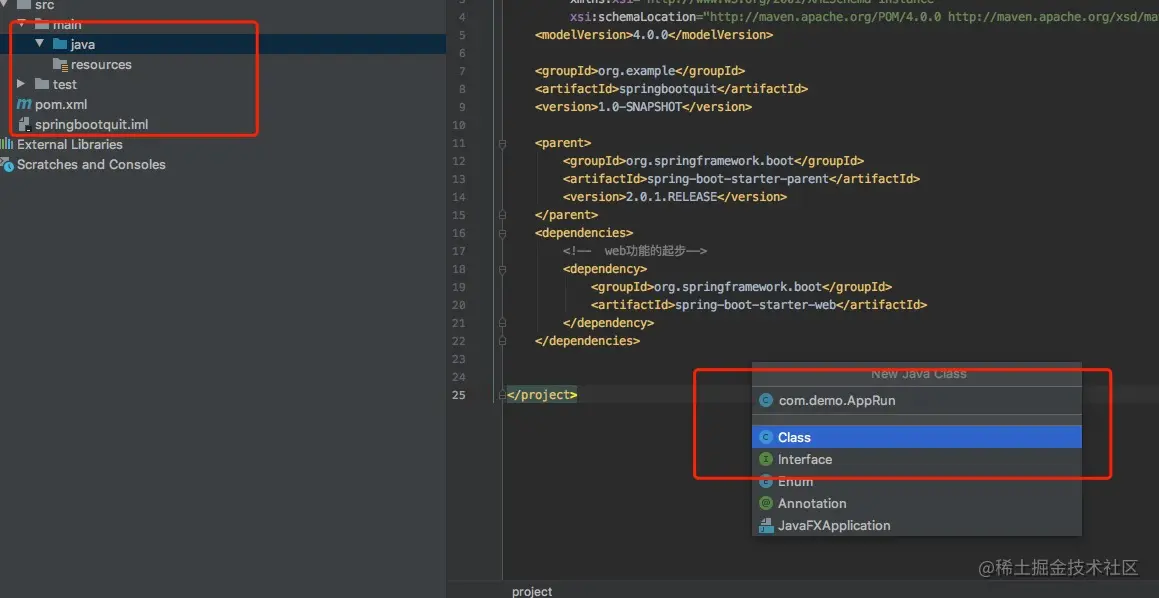Click fold end marker at line 21
This screenshot has height=598, width=1159.
point(503,323)
